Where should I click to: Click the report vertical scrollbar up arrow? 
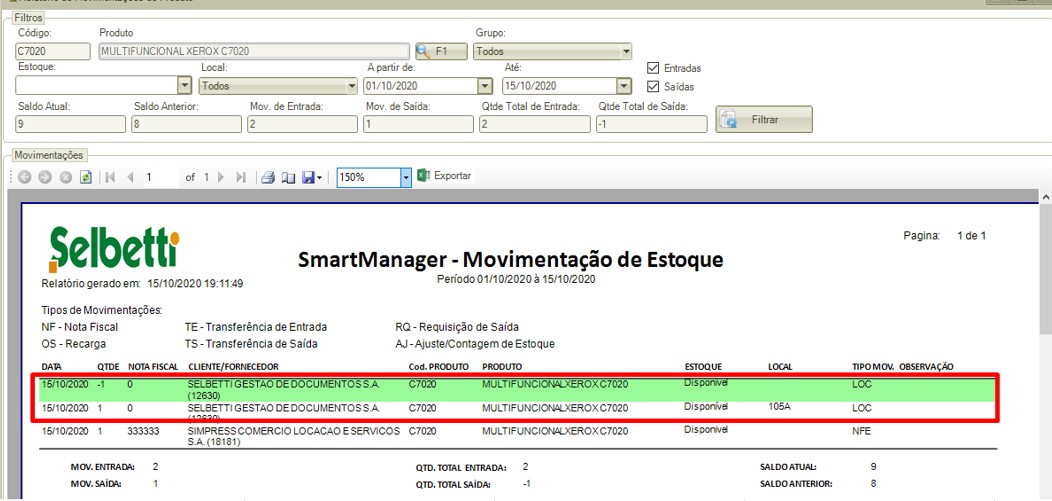(x=1045, y=196)
